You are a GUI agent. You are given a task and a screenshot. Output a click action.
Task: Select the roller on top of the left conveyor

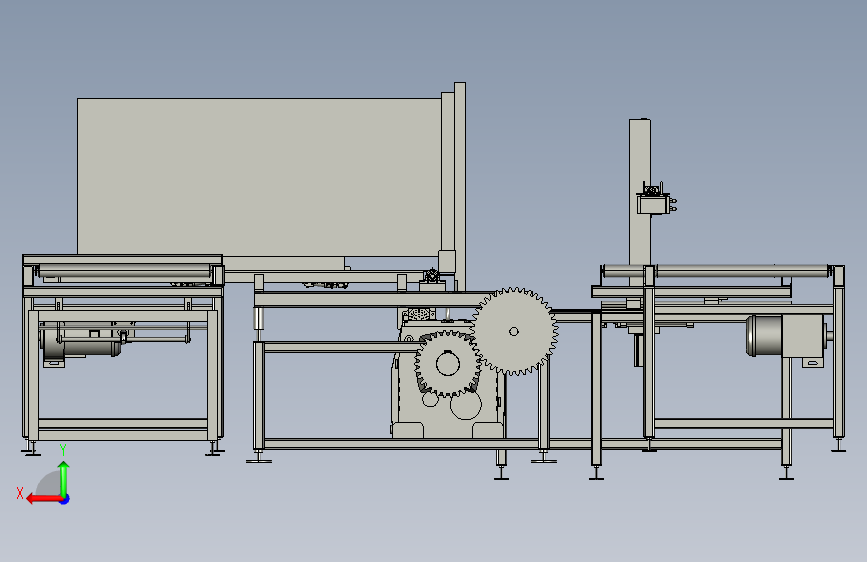(x=125, y=271)
